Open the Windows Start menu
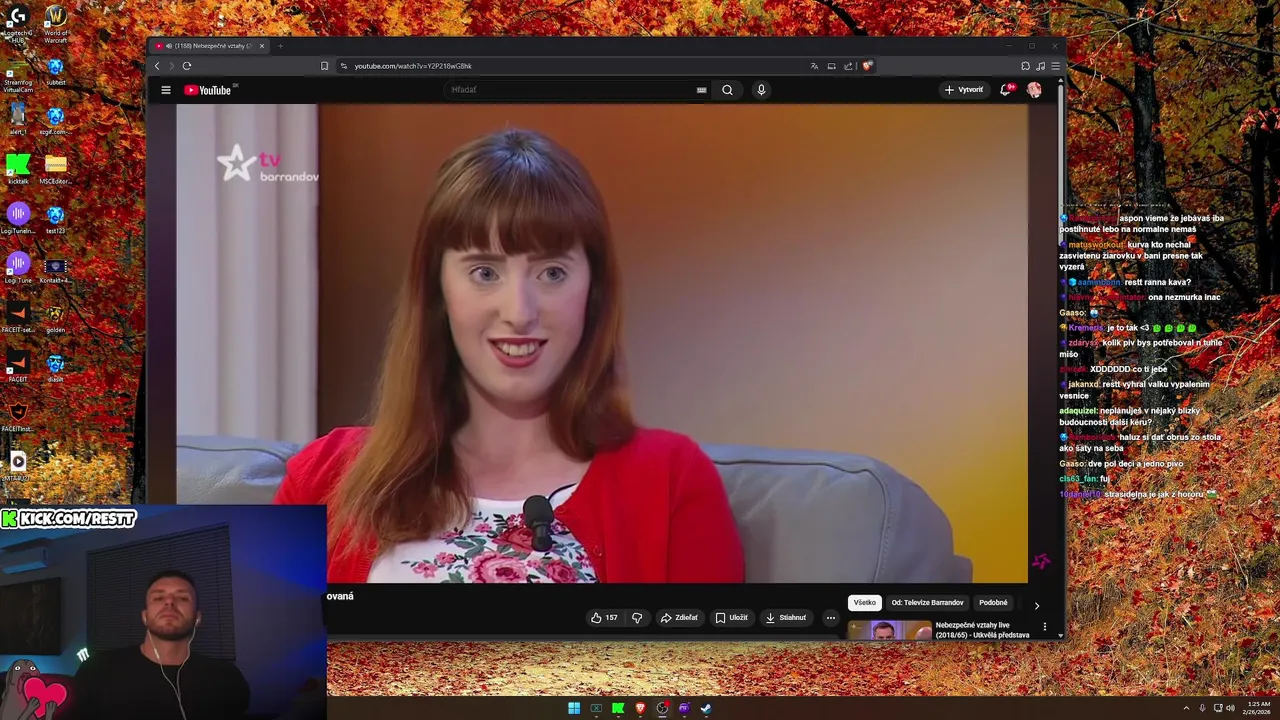The image size is (1280, 720). [x=574, y=708]
